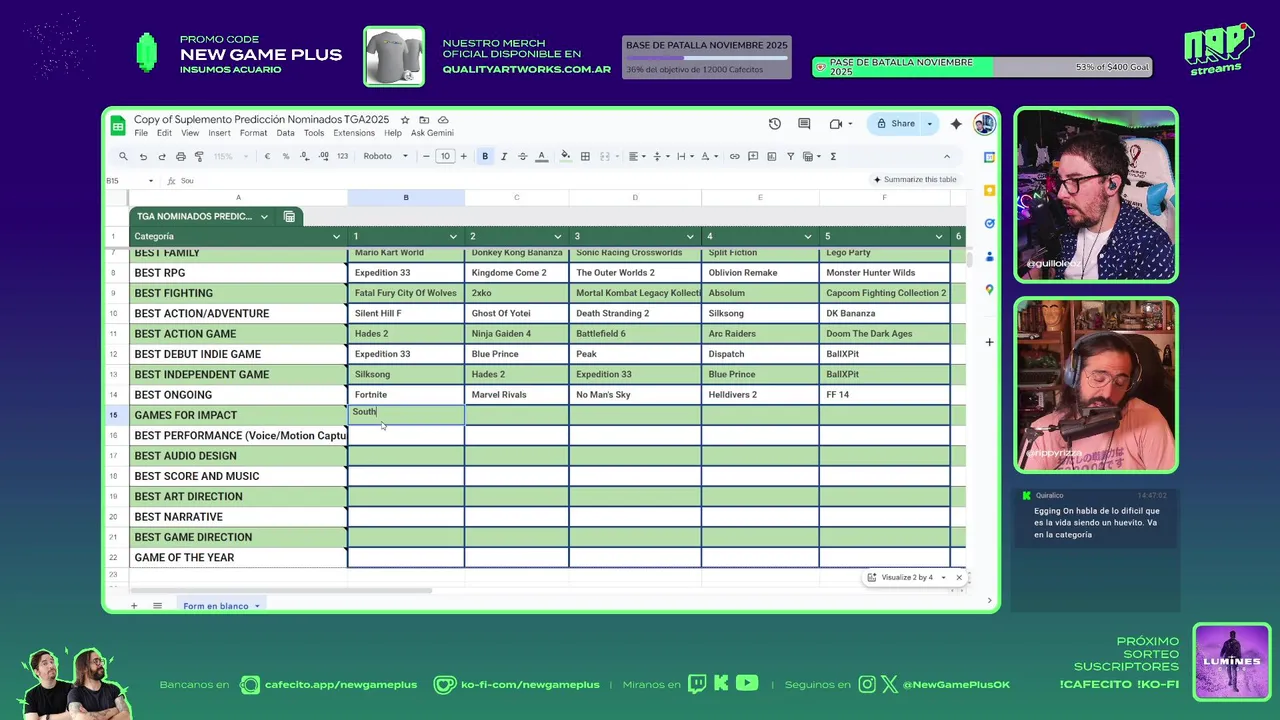Image resolution: width=1280 pixels, height=720 pixels.
Task: Open the Insert menu
Action: 219,133
